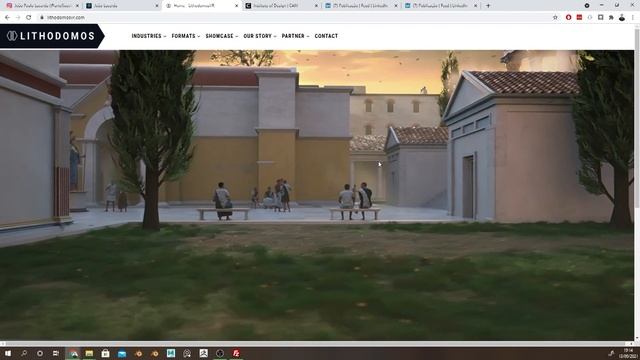Click the media control circle icon
This screenshot has height=360, width=640.
tap(587, 6)
